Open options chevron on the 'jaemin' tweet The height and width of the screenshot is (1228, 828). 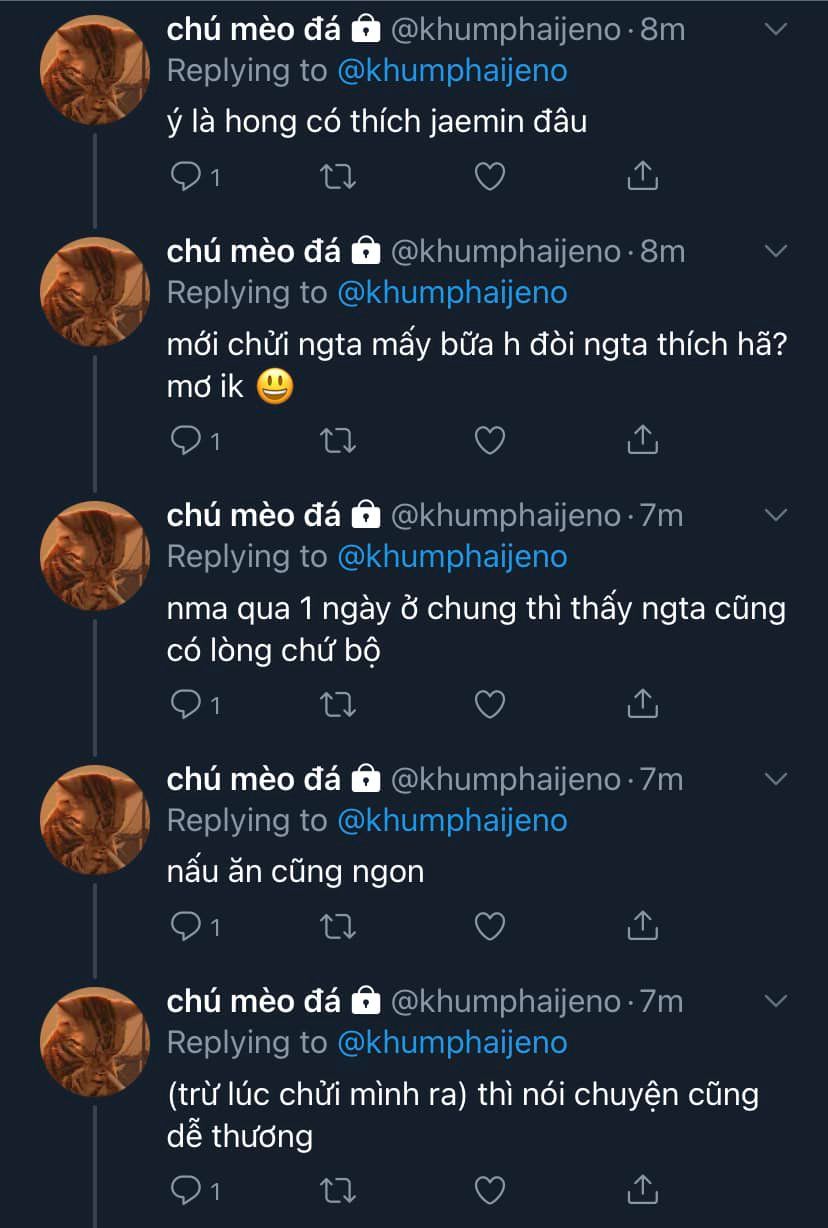click(776, 29)
